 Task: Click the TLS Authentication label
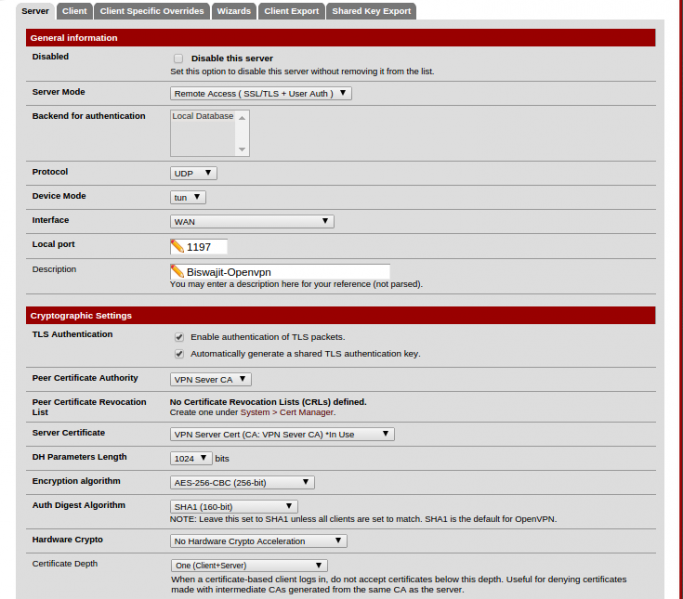click(72, 334)
